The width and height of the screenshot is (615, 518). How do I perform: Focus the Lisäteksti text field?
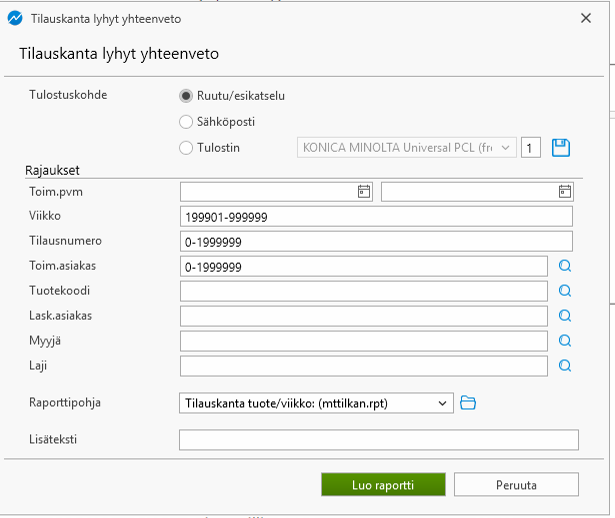378,440
